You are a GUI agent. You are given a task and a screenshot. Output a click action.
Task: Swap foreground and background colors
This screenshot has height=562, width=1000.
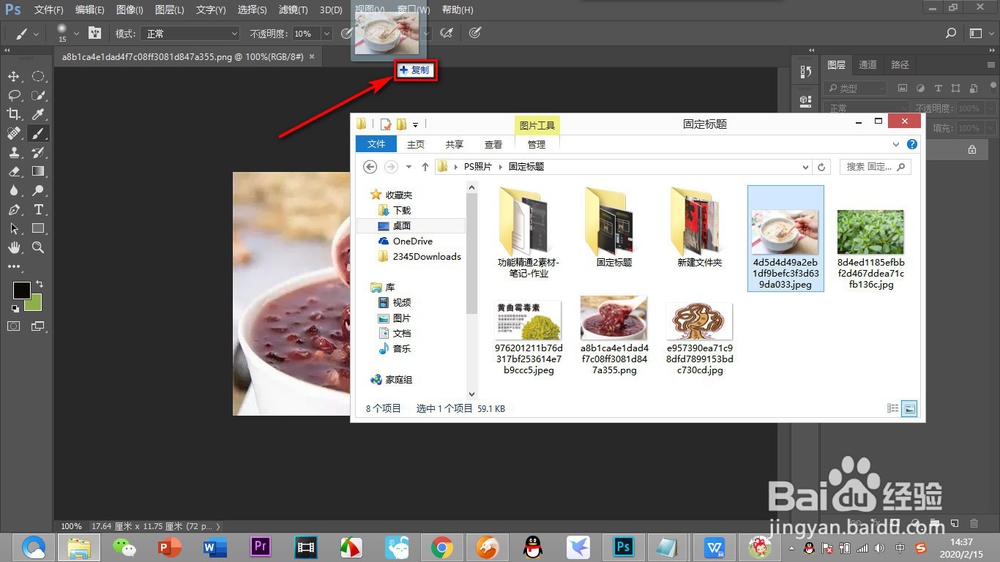[x=40, y=283]
